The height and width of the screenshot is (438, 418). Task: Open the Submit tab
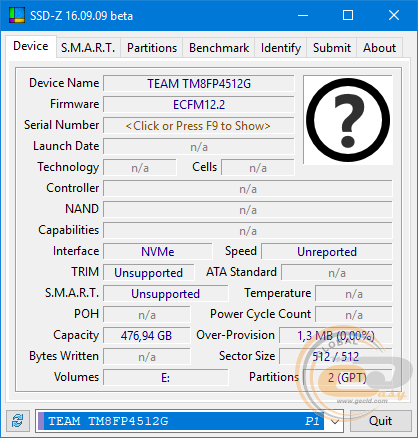point(332,48)
